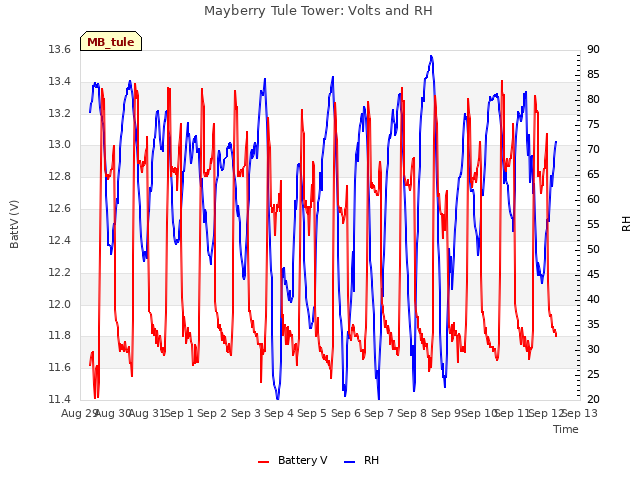Click the 13.4 tick label
Viewport: 640px width, 480px height.
(x=59, y=81)
